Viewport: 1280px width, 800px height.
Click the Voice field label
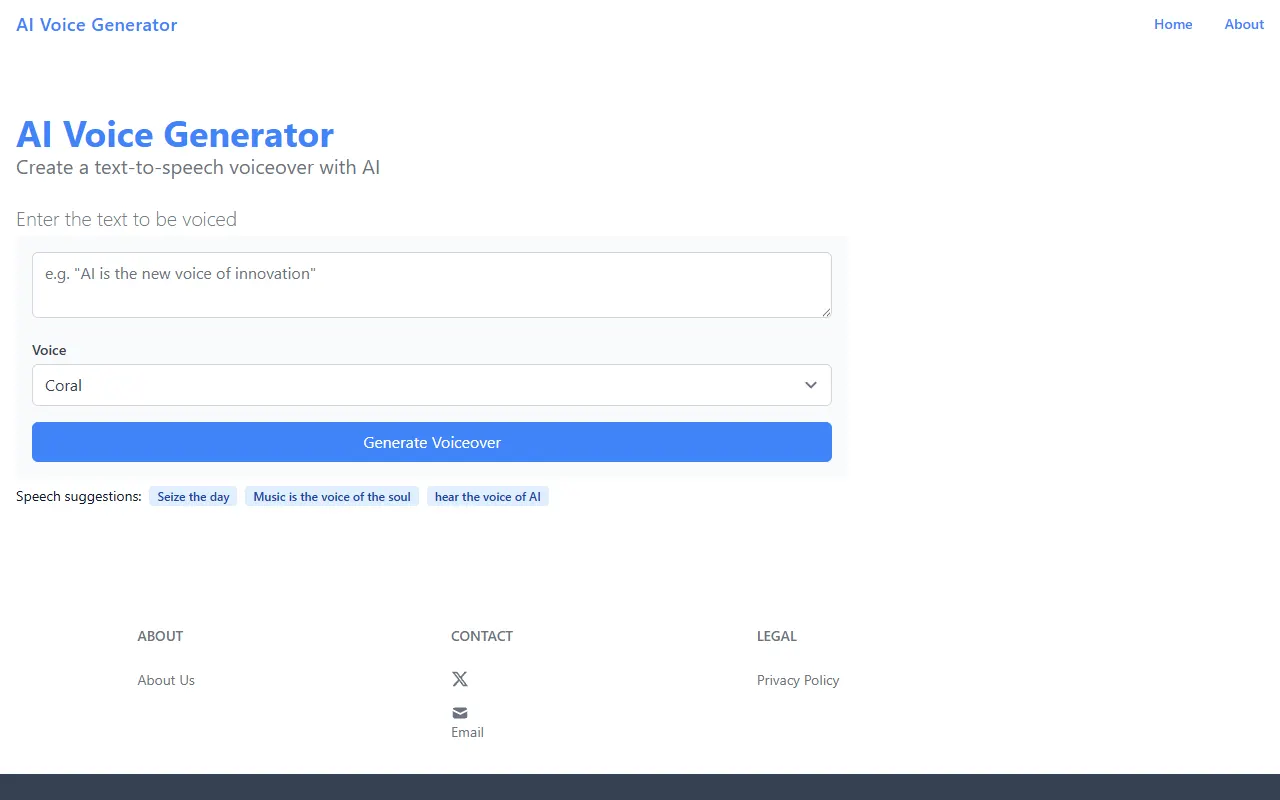pos(49,350)
